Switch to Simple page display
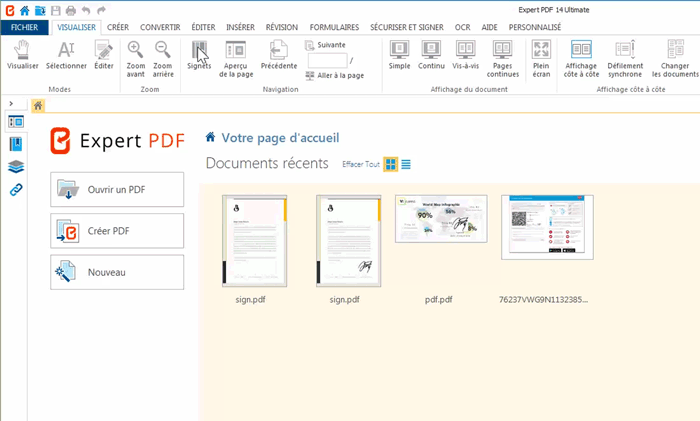The width and height of the screenshot is (700, 421). (399, 54)
